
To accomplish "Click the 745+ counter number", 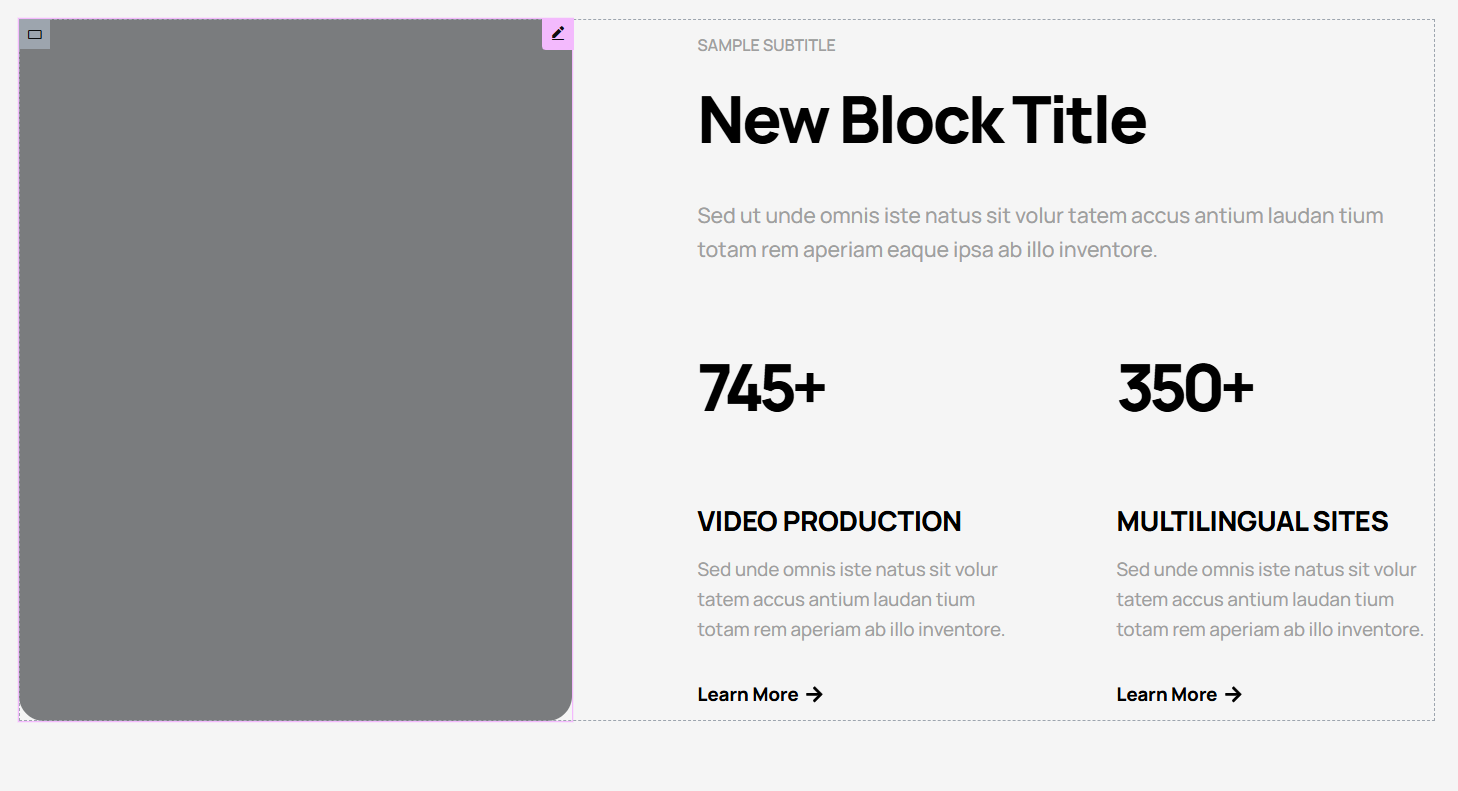I will (x=761, y=388).
